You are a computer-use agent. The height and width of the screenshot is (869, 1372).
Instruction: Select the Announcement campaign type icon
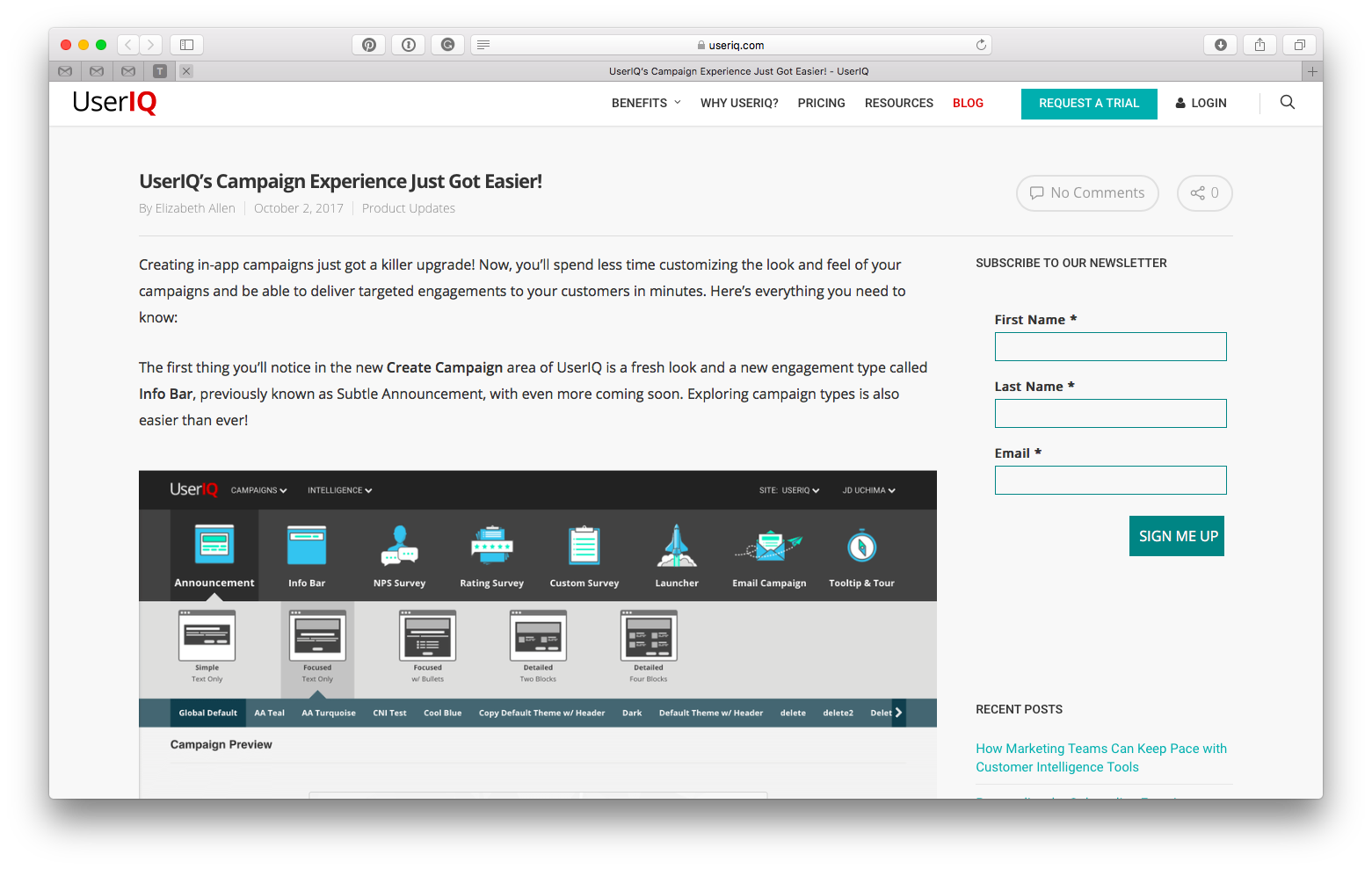(213, 545)
